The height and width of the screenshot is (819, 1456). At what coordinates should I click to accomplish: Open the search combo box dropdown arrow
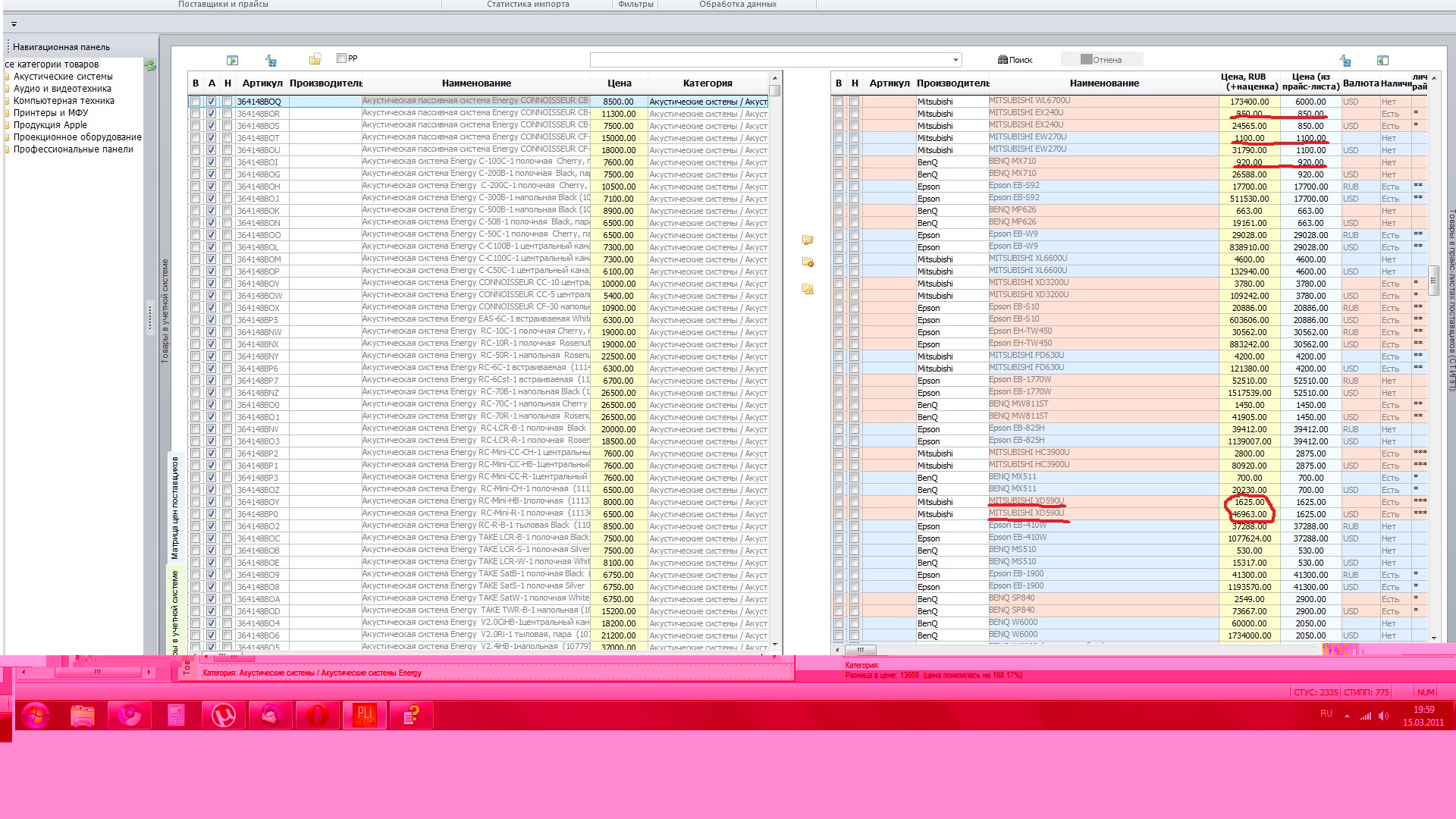pos(955,60)
